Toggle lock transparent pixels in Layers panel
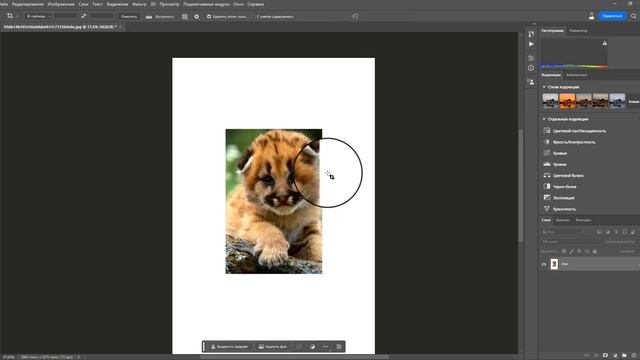Screen dimensions: 640x360 564,251
